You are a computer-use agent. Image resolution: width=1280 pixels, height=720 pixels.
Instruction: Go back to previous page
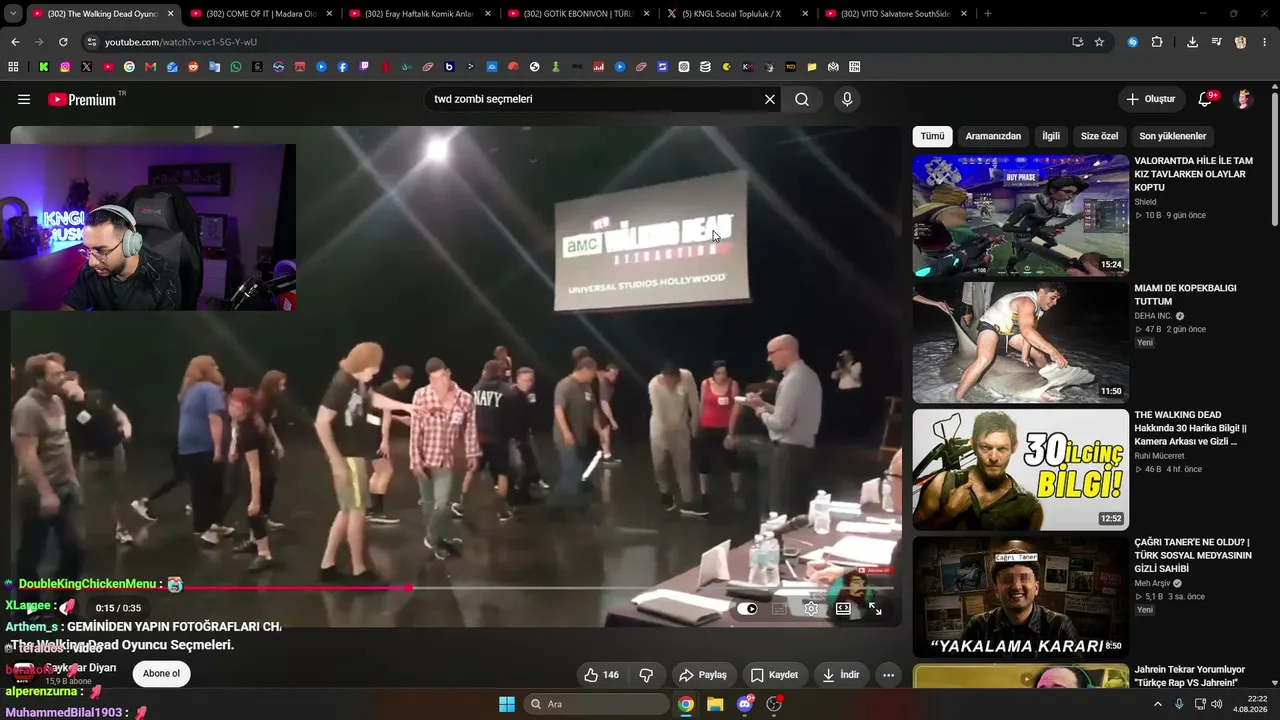15,42
